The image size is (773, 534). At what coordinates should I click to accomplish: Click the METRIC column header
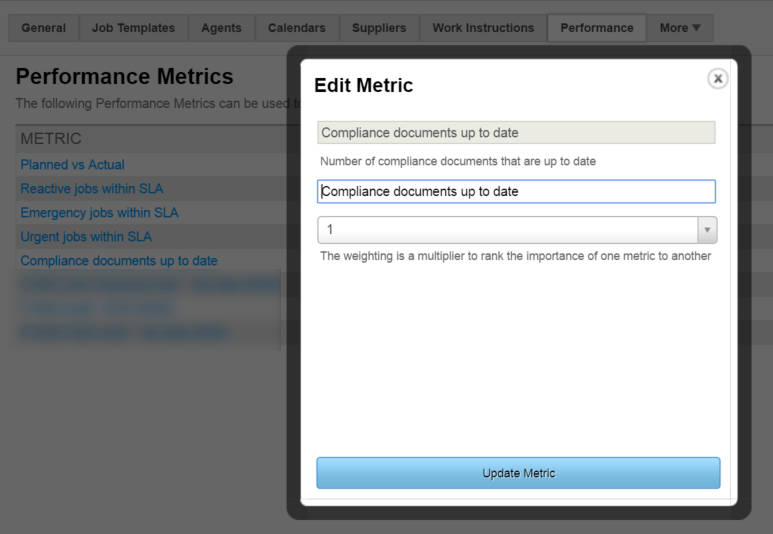click(51, 139)
